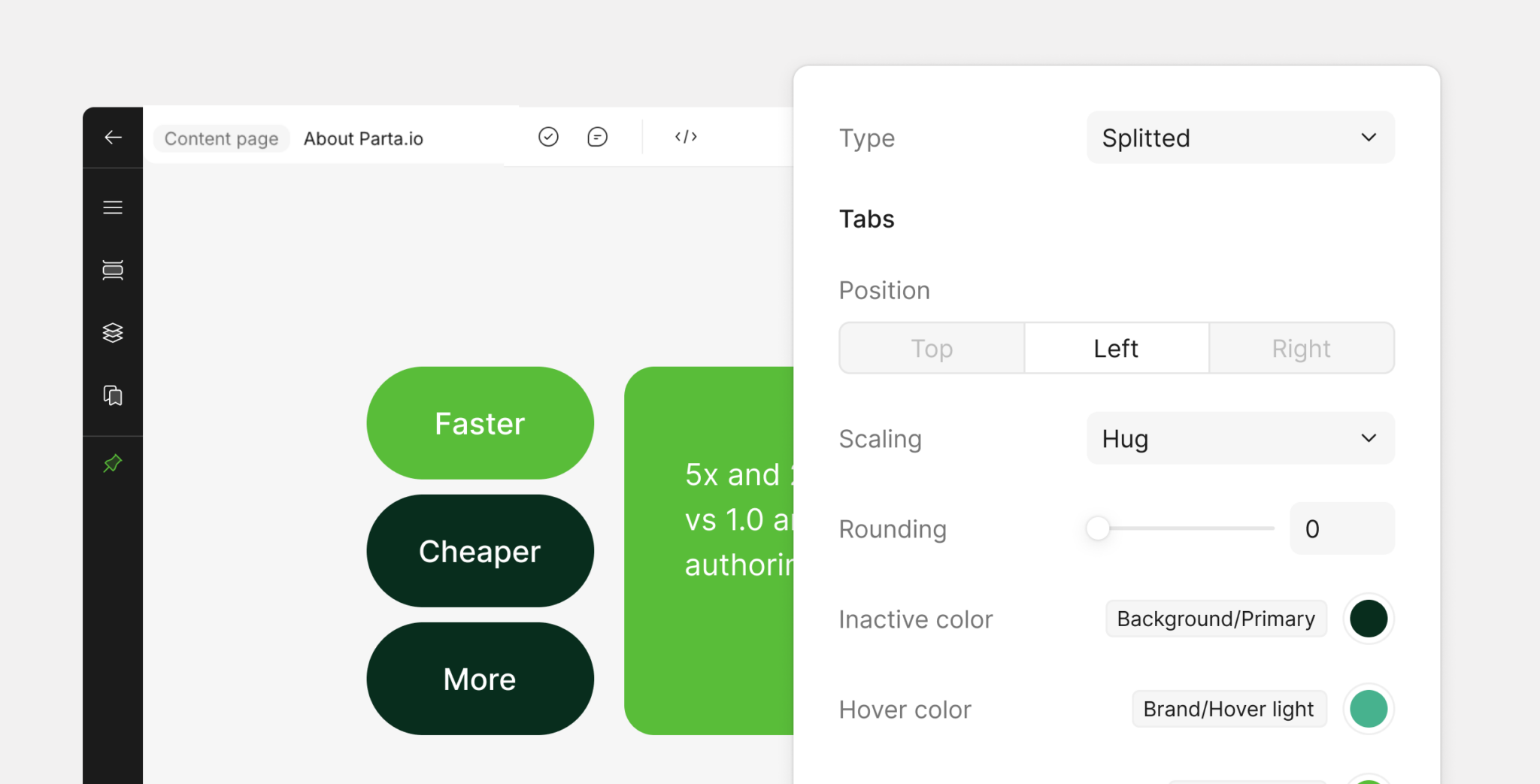Viewport: 1540px width, 784px height.
Task: Open the Type dropdown showing Splitted
Action: (x=1241, y=138)
